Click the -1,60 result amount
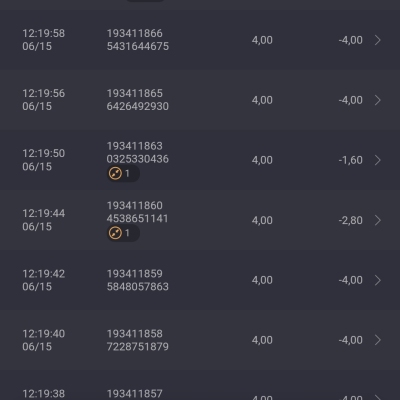Screen dimensions: 400x400 350,160
